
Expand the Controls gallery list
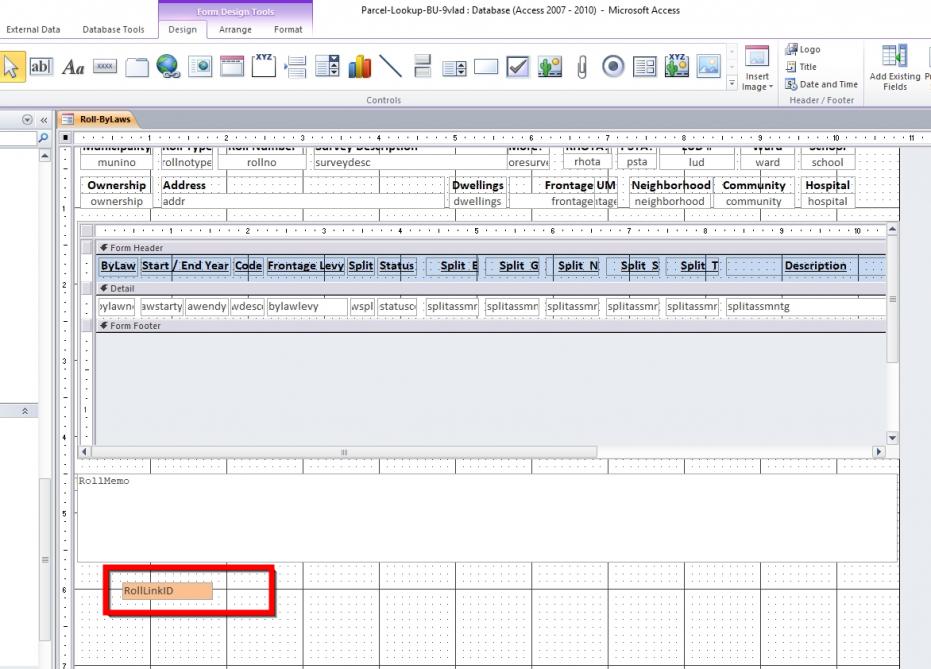pos(732,83)
